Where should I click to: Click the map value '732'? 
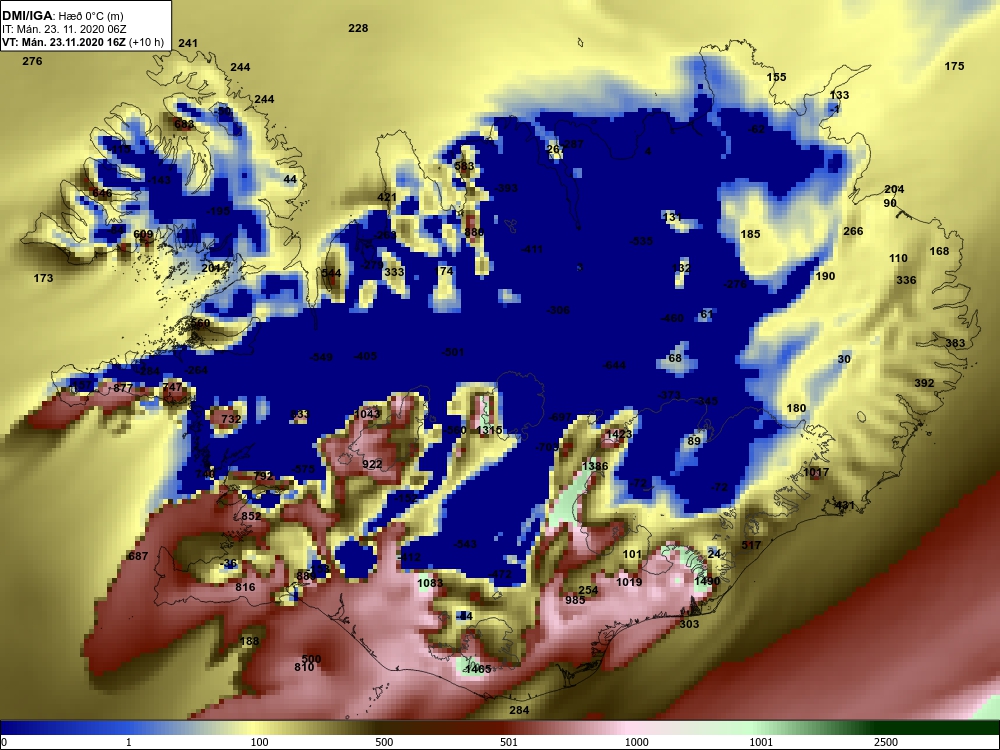click(231, 419)
